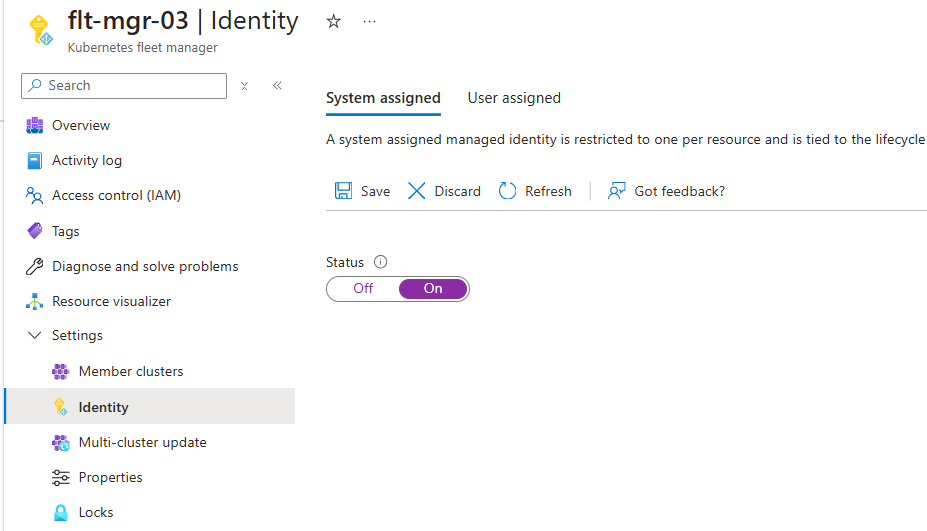This screenshot has height=531, width=927.
Task: Favorite this resource with the star icon
Action: (x=334, y=21)
